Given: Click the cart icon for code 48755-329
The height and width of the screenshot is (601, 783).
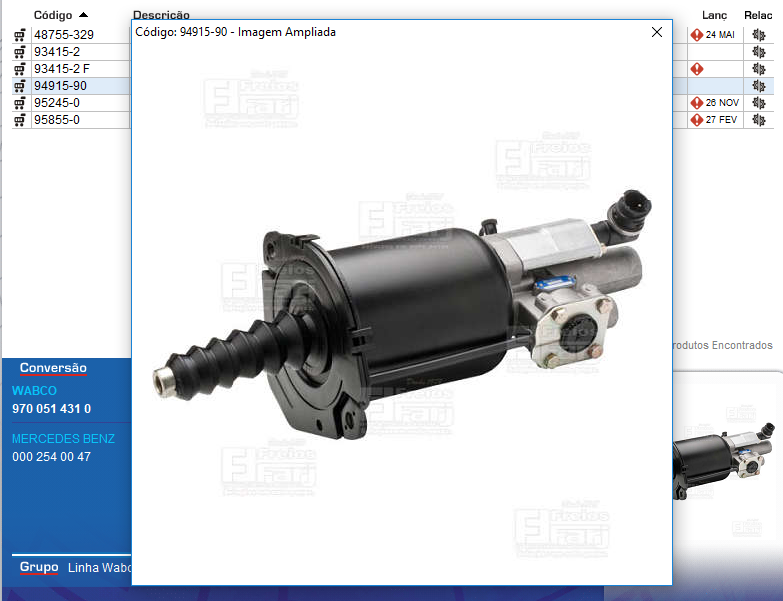Looking at the screenshot, I should point(19,35).
